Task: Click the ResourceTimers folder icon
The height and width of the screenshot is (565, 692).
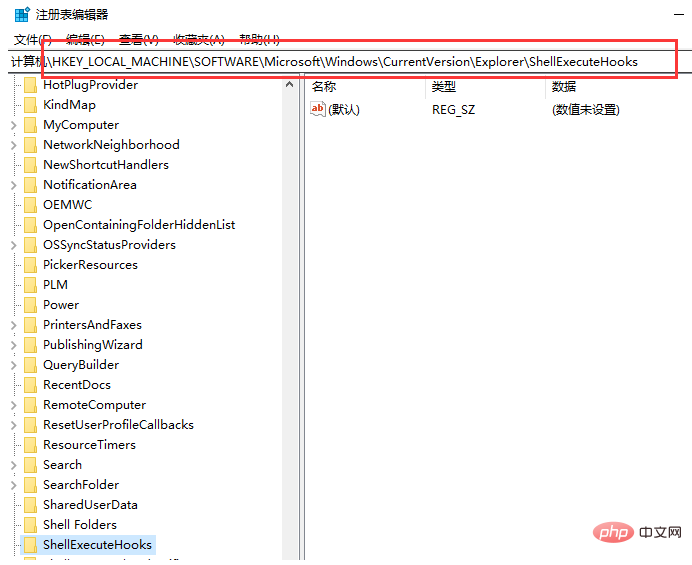Action: 30,445
